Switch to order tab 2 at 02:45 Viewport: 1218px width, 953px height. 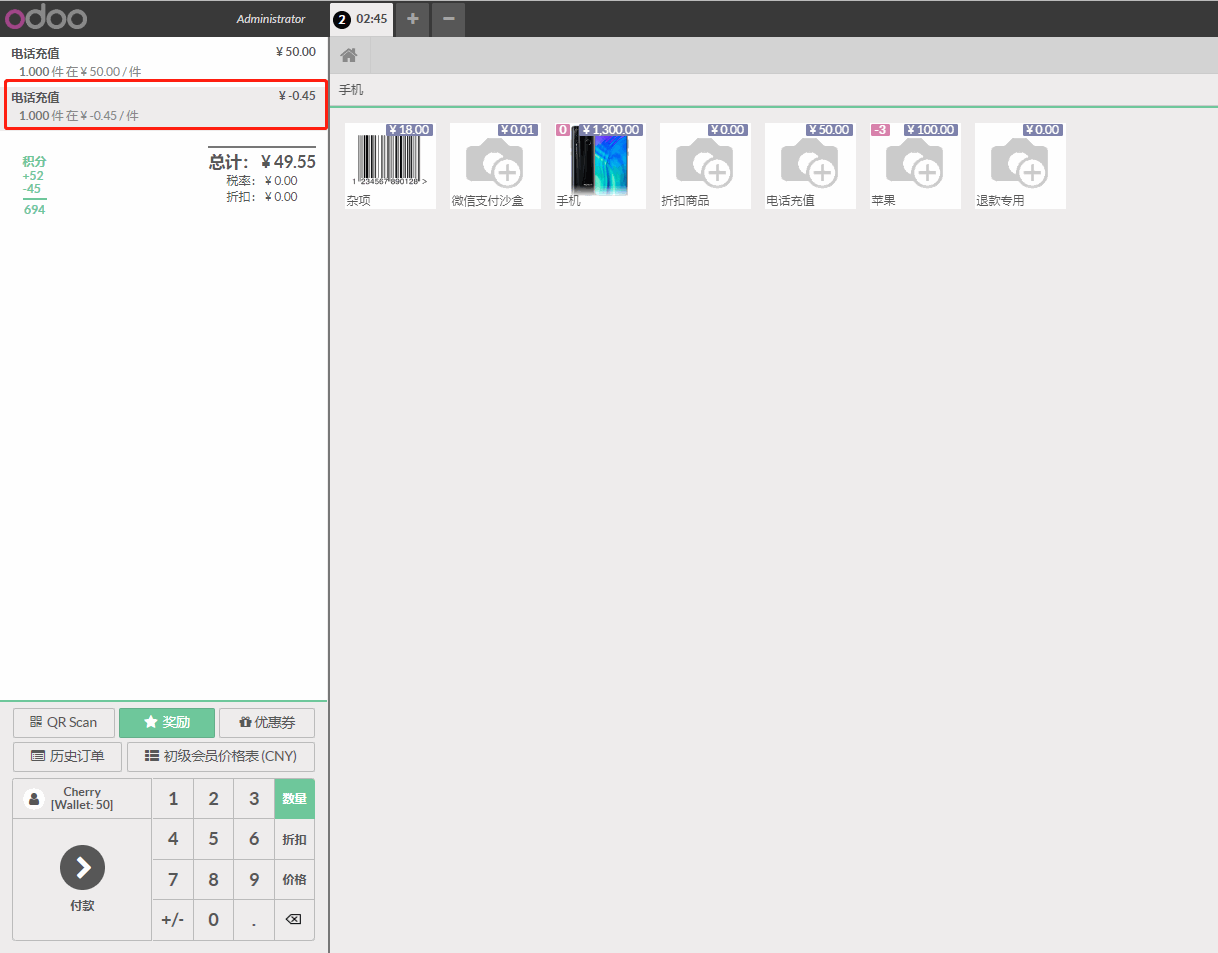click(362, 19)
